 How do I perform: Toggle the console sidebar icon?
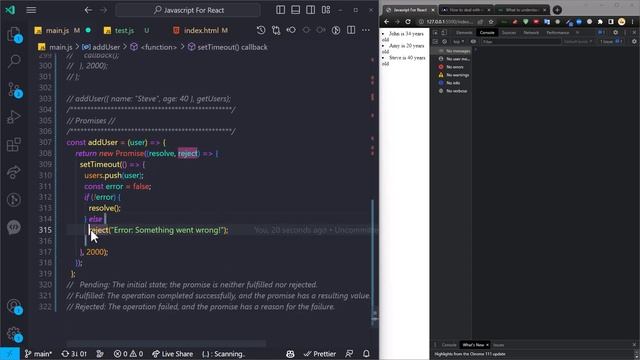pos(435,42)
